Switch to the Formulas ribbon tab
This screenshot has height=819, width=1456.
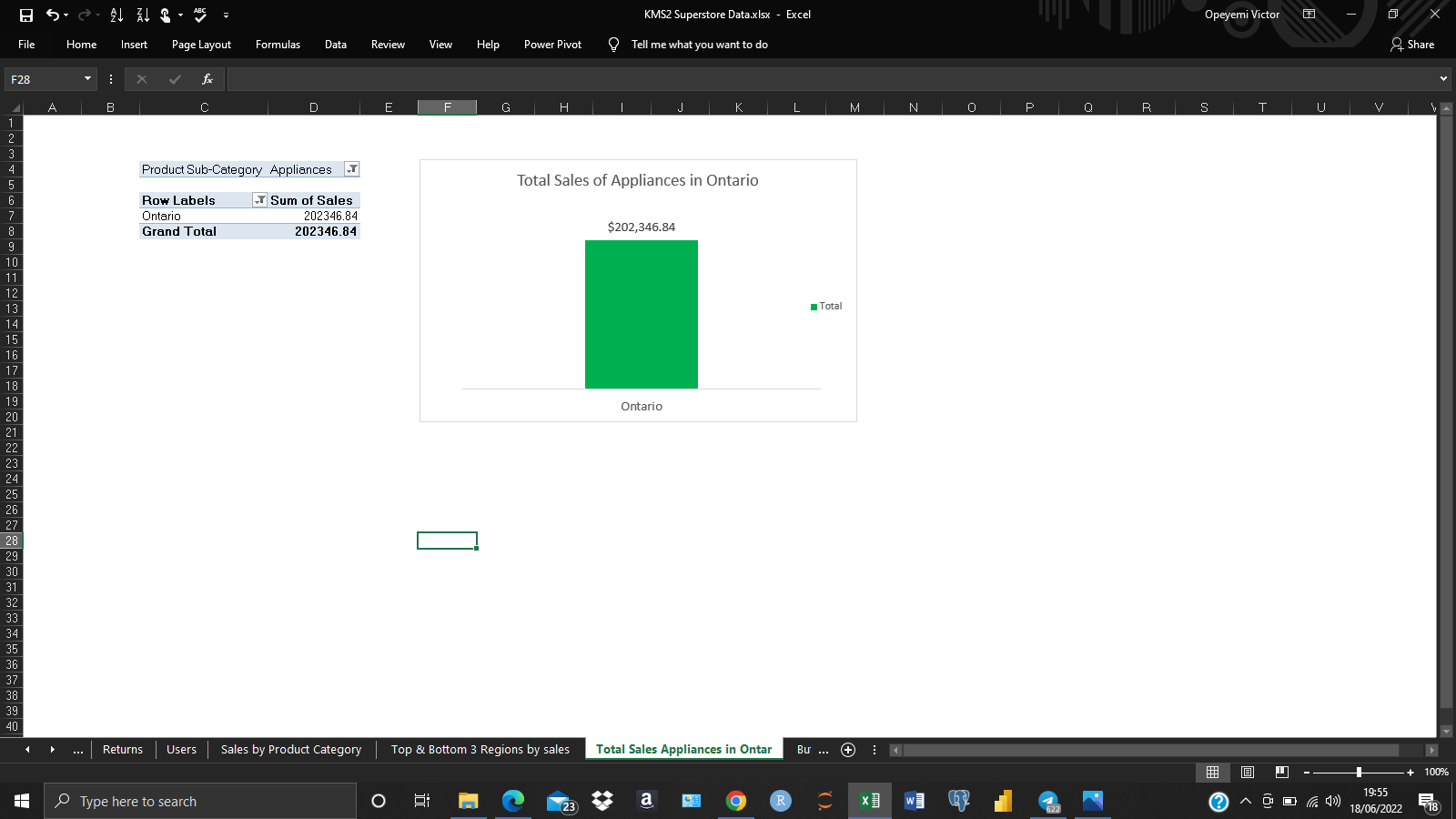click(278, 44)
